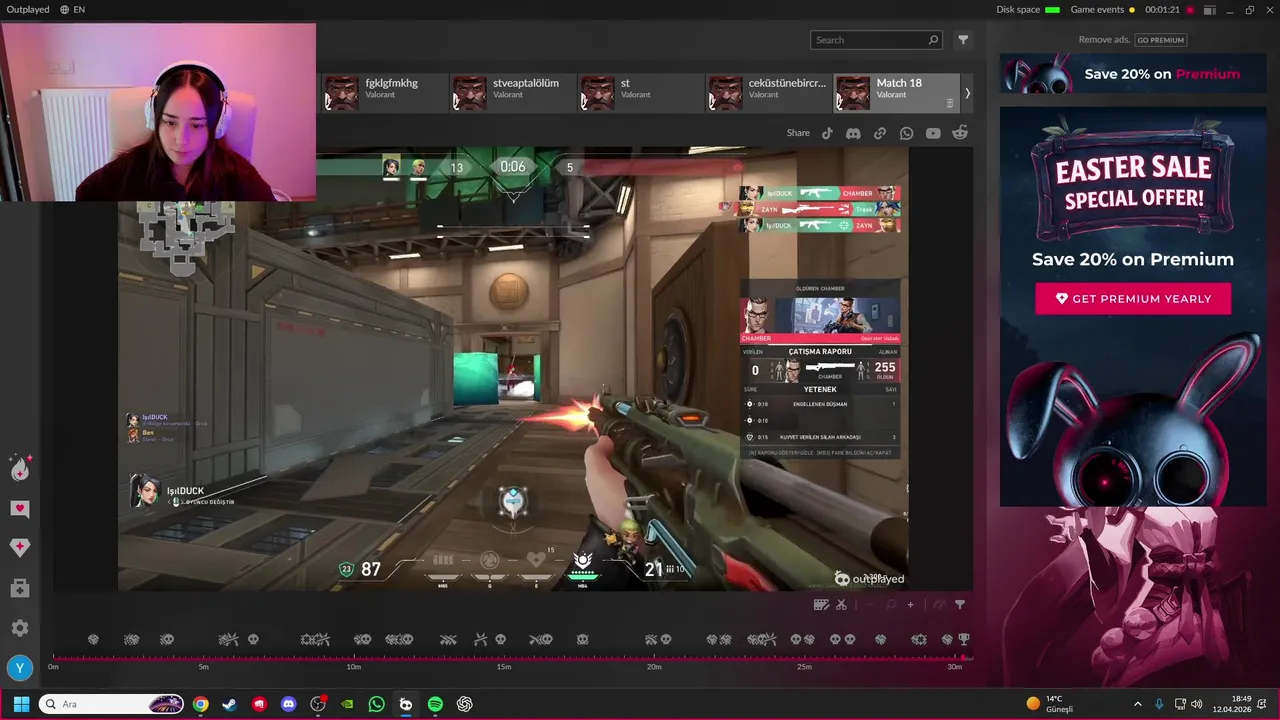The height and width of the screenshot is (720, 1280).
Task: Click the timeline magnifier icon
Action: (891, 604)
